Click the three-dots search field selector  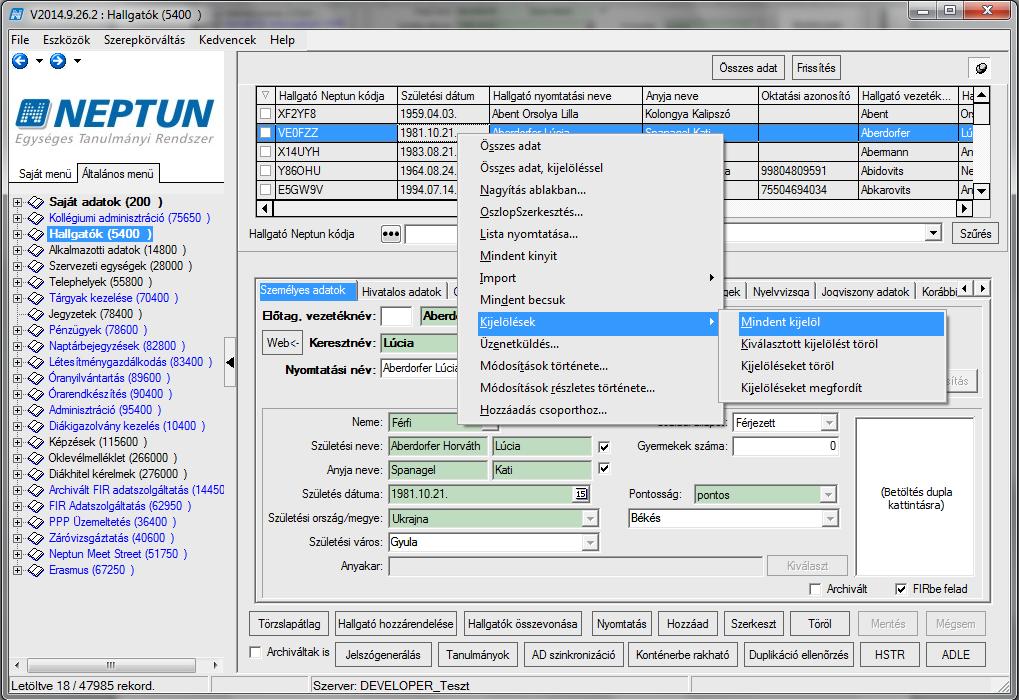tap(391, 234)
